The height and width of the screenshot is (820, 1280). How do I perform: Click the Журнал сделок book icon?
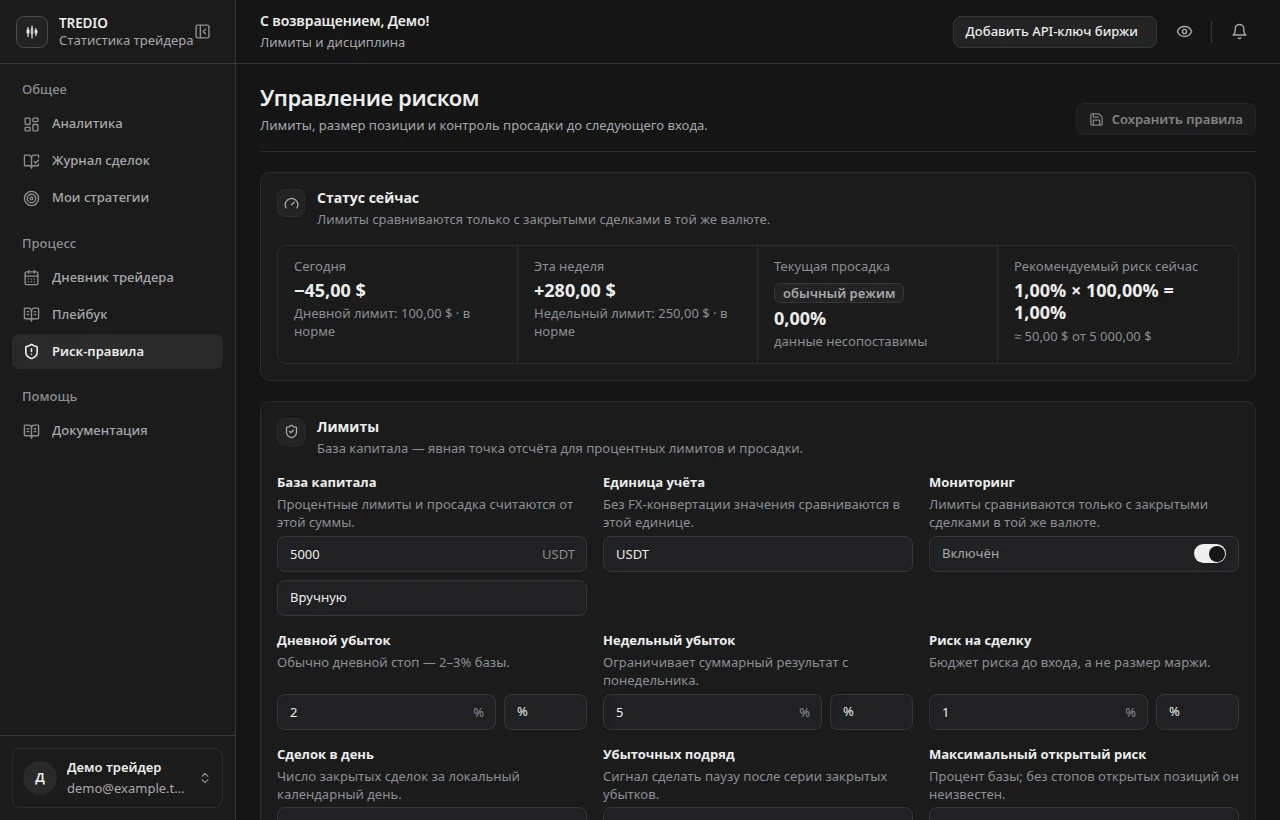click(x=31, y=161)
